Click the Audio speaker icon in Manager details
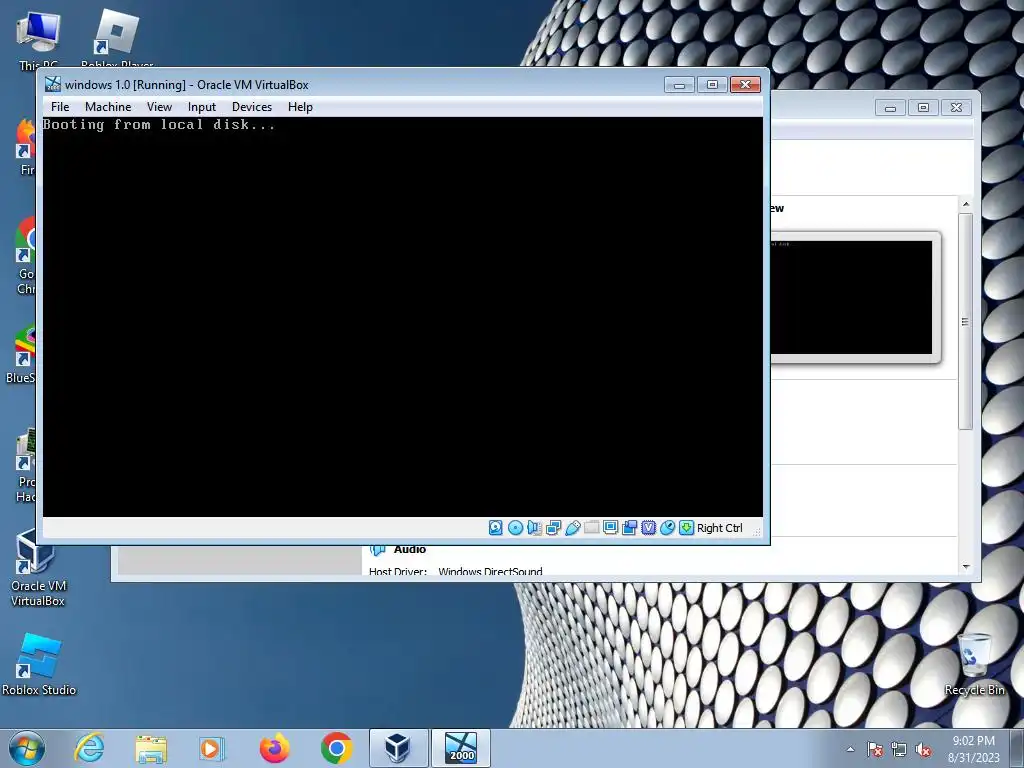Viewport: 1024px width, 768px height. (x=378, y=549)
